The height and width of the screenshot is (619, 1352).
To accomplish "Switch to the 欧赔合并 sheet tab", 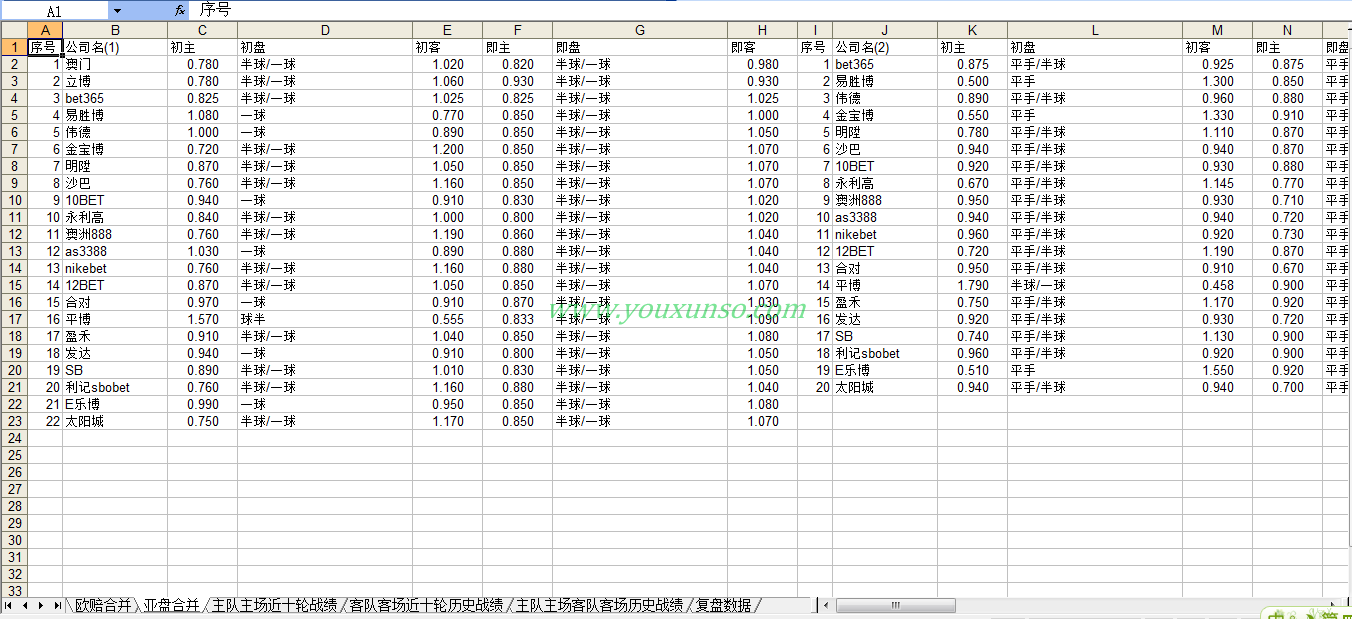I will (102, 605).
